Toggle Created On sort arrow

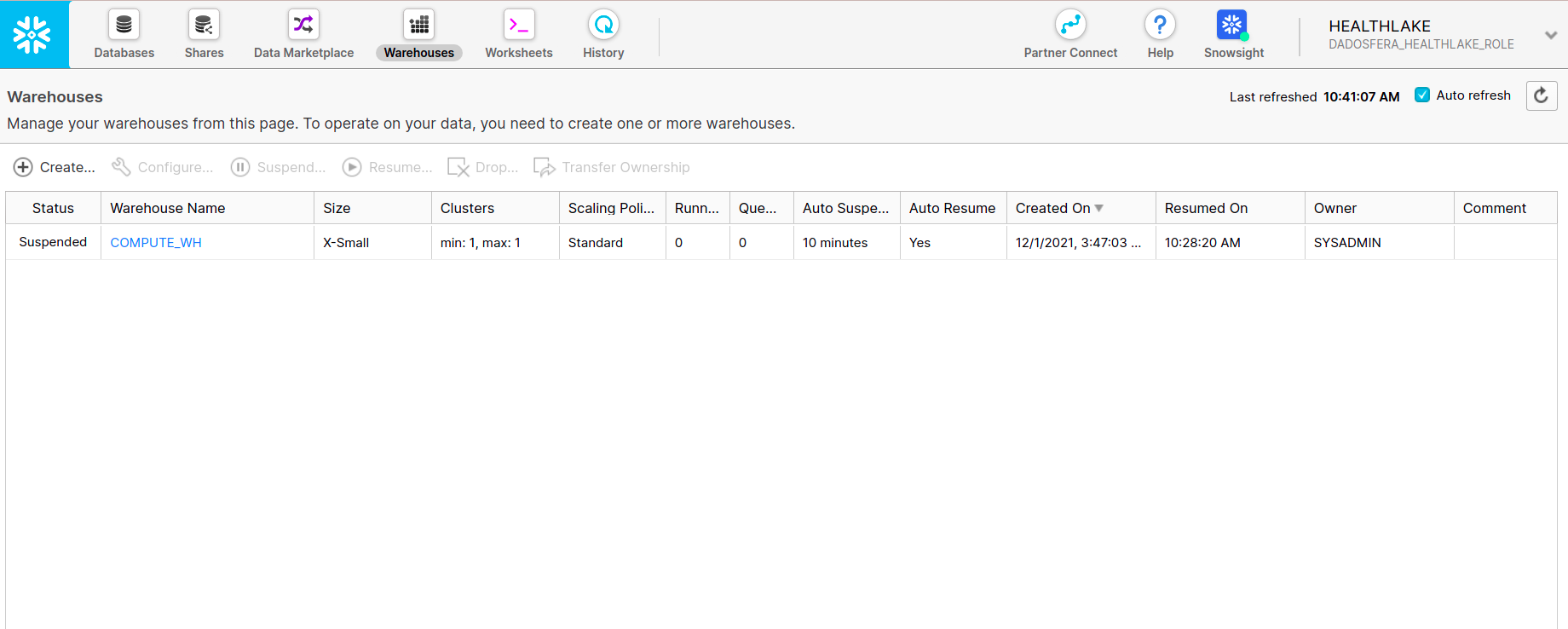tap(1099, 208)
